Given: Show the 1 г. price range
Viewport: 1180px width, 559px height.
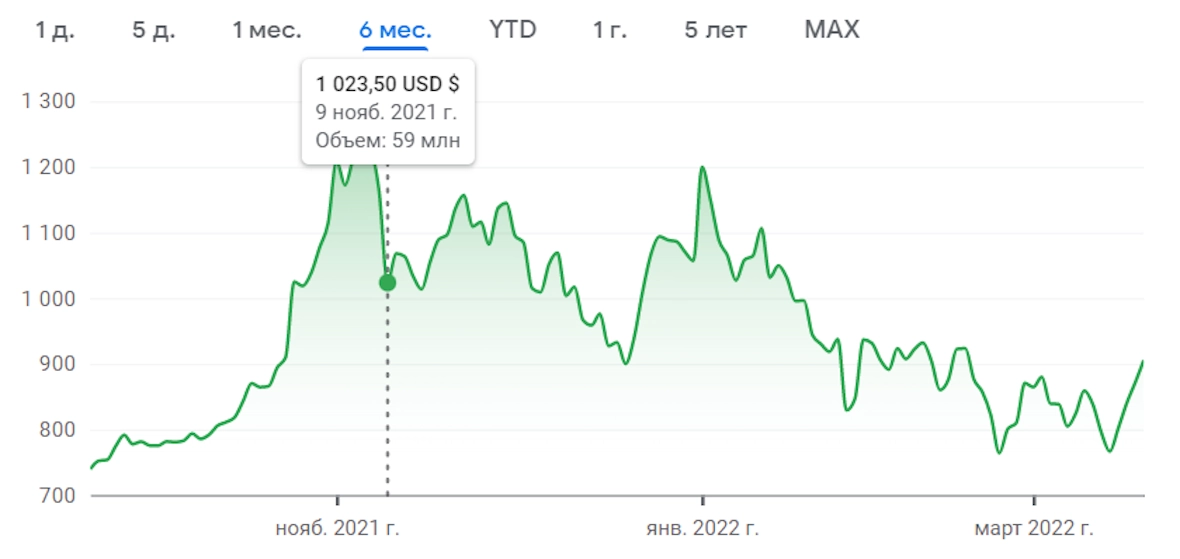Looking at the screenshot, I should [610, 31].
